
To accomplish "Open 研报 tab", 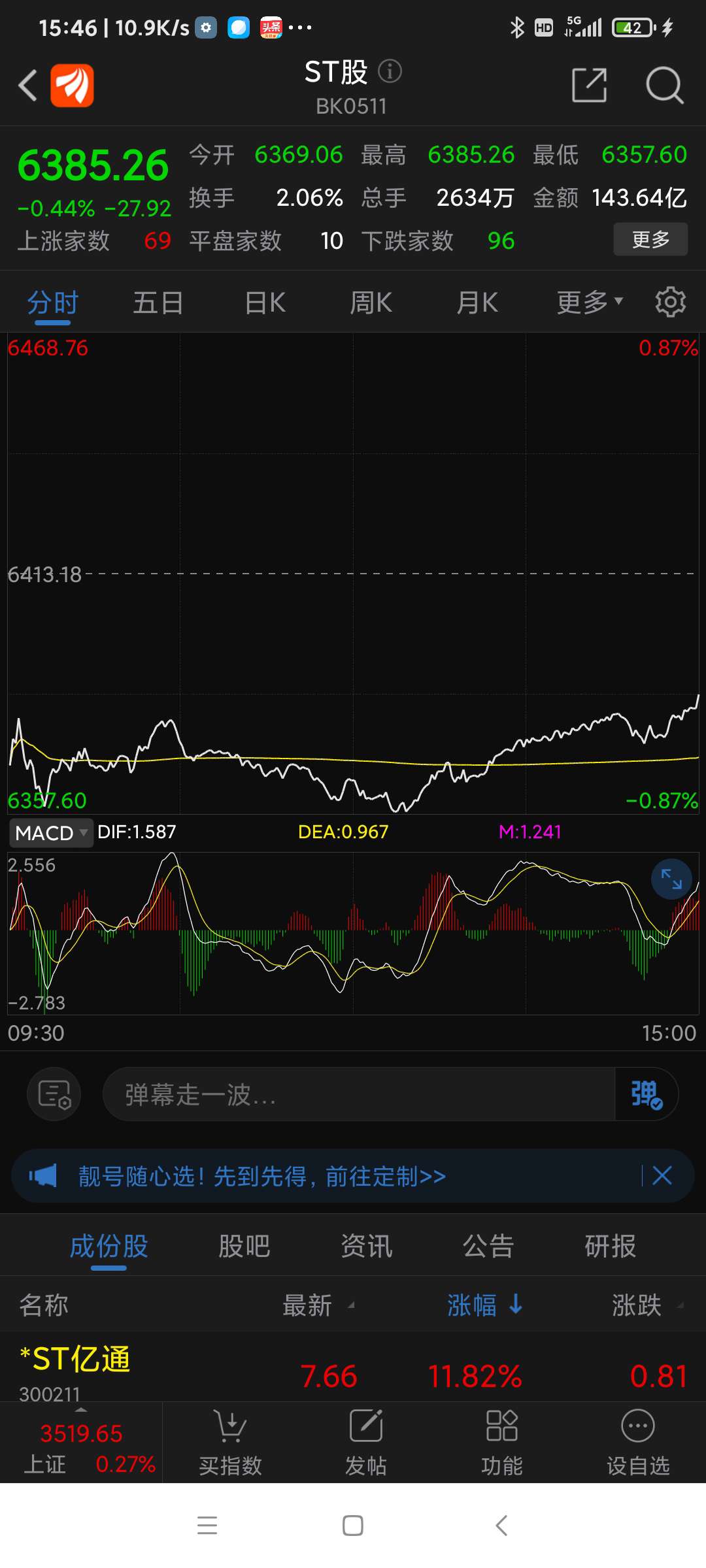I will 610,1246.
